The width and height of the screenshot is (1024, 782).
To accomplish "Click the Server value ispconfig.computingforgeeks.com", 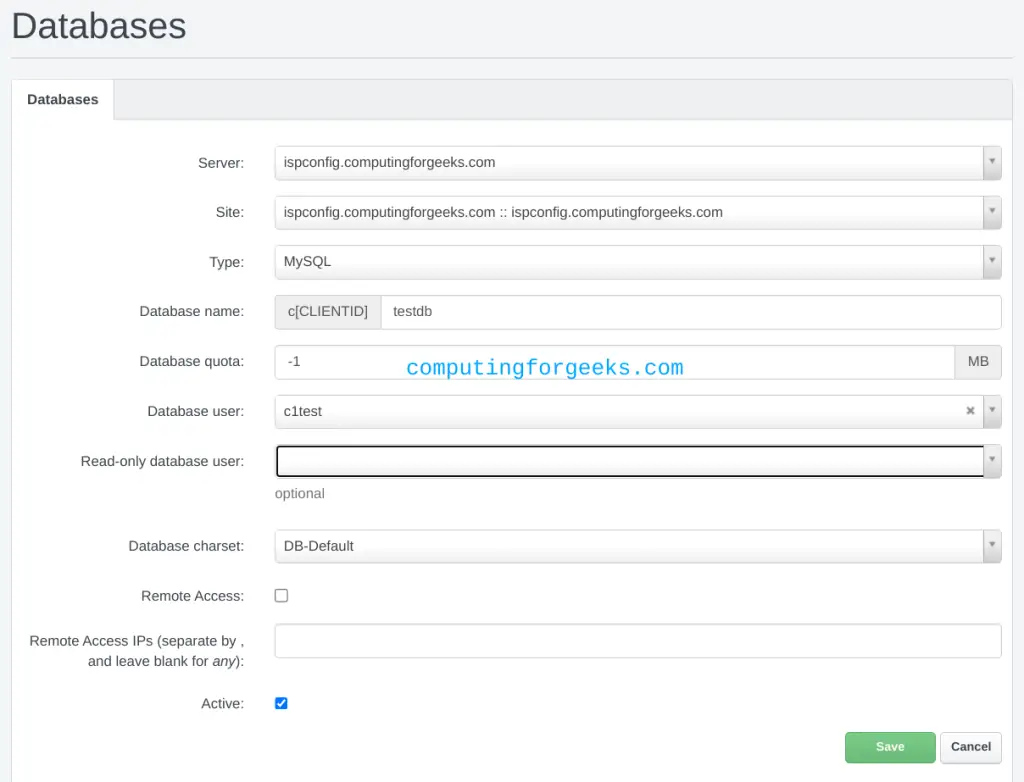I will tap(389, 162).
